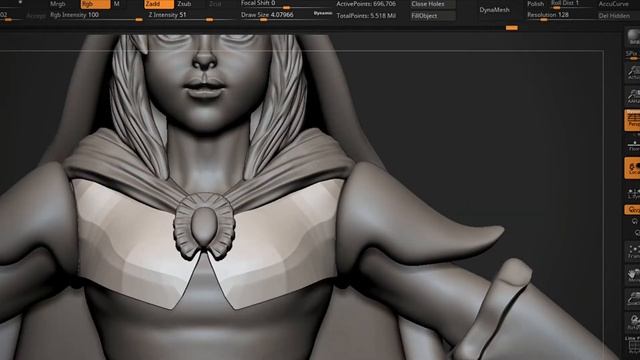Toggle the Polish option for DynaMesh

point(536,4)
